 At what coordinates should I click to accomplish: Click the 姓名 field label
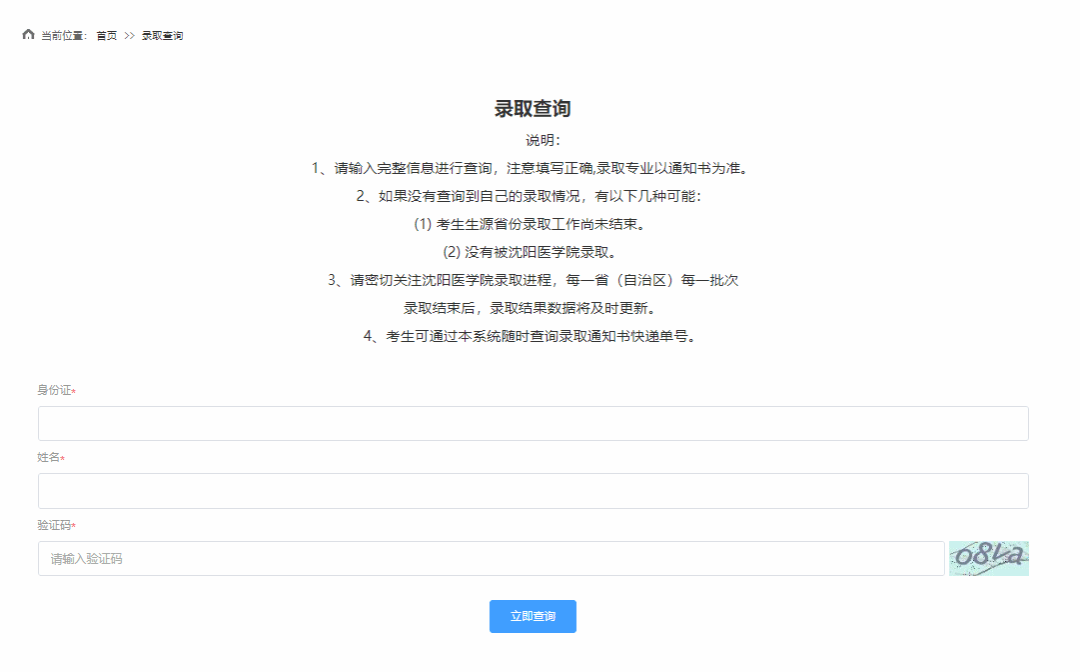48,458
